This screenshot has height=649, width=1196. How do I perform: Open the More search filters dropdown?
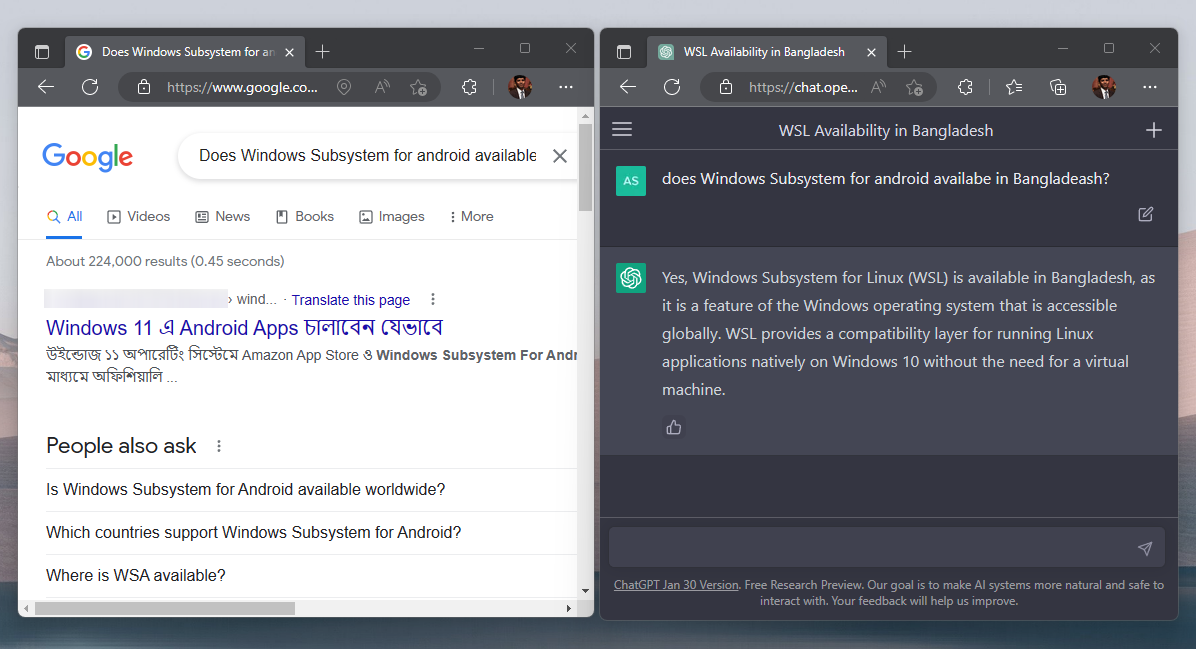[471, 217]
